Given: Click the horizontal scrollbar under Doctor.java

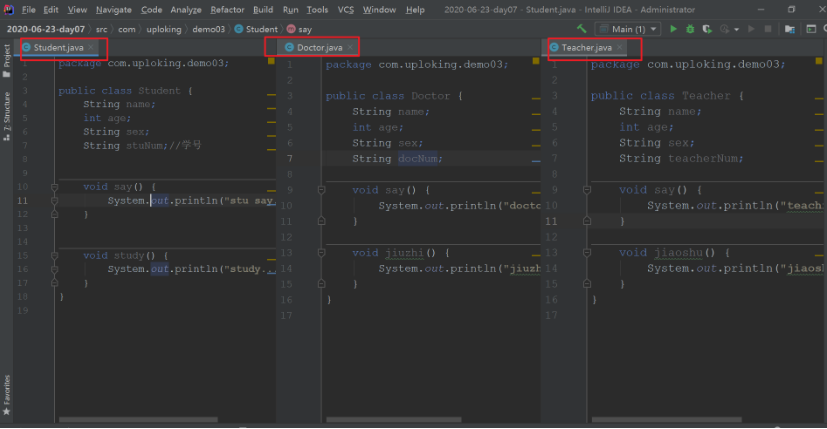Looking at the screenshot, I should point(393,420).
